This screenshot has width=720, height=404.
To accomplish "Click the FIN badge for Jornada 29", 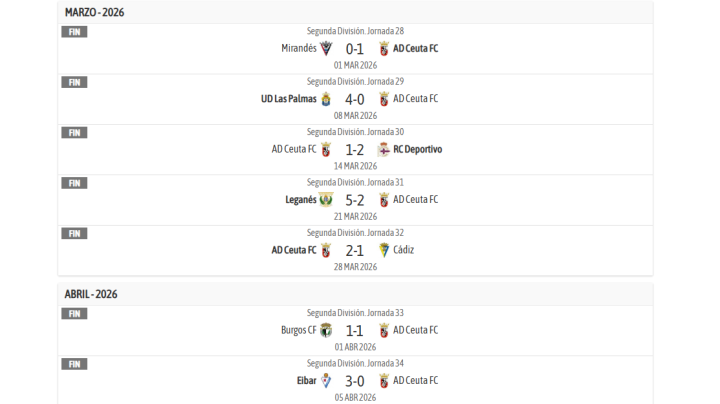I will (x=74, y=82).
